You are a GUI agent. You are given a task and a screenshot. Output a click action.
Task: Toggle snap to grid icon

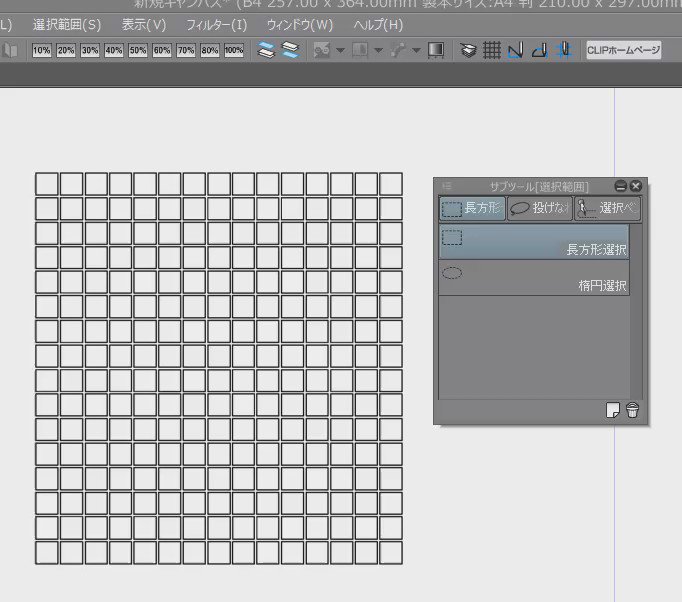[564, 50]
